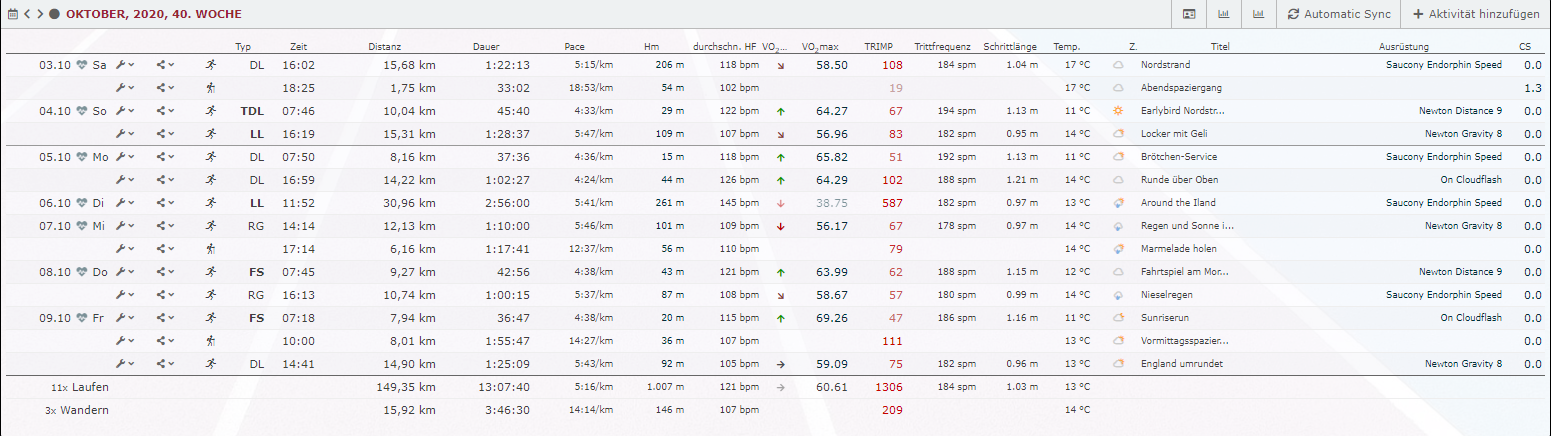The height and width of the screenshot is (436, 1551).
Task: Open the Brötchen-Service activity title
Action: tap(1178, 157)
